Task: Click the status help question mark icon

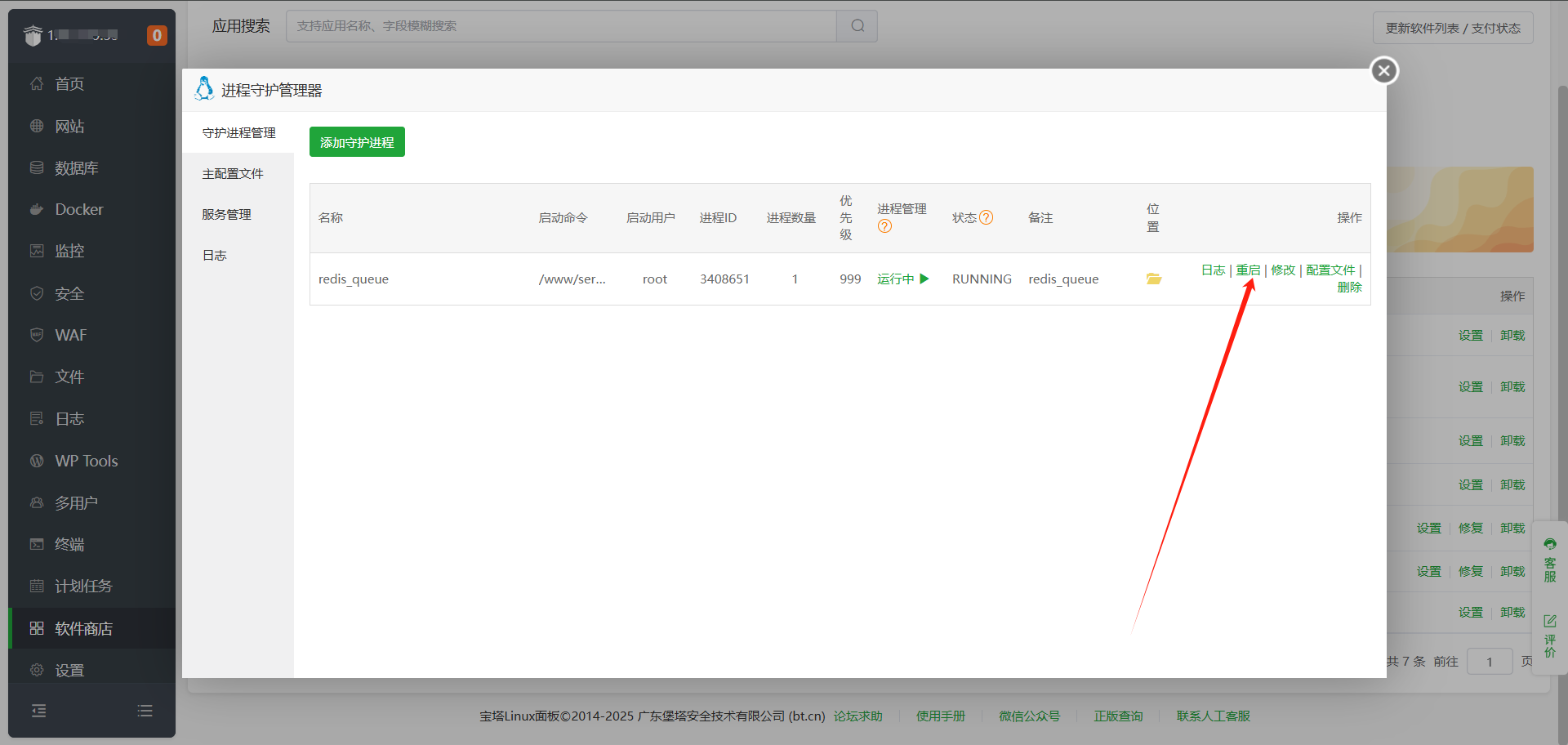Action: (x=986, y=217)
